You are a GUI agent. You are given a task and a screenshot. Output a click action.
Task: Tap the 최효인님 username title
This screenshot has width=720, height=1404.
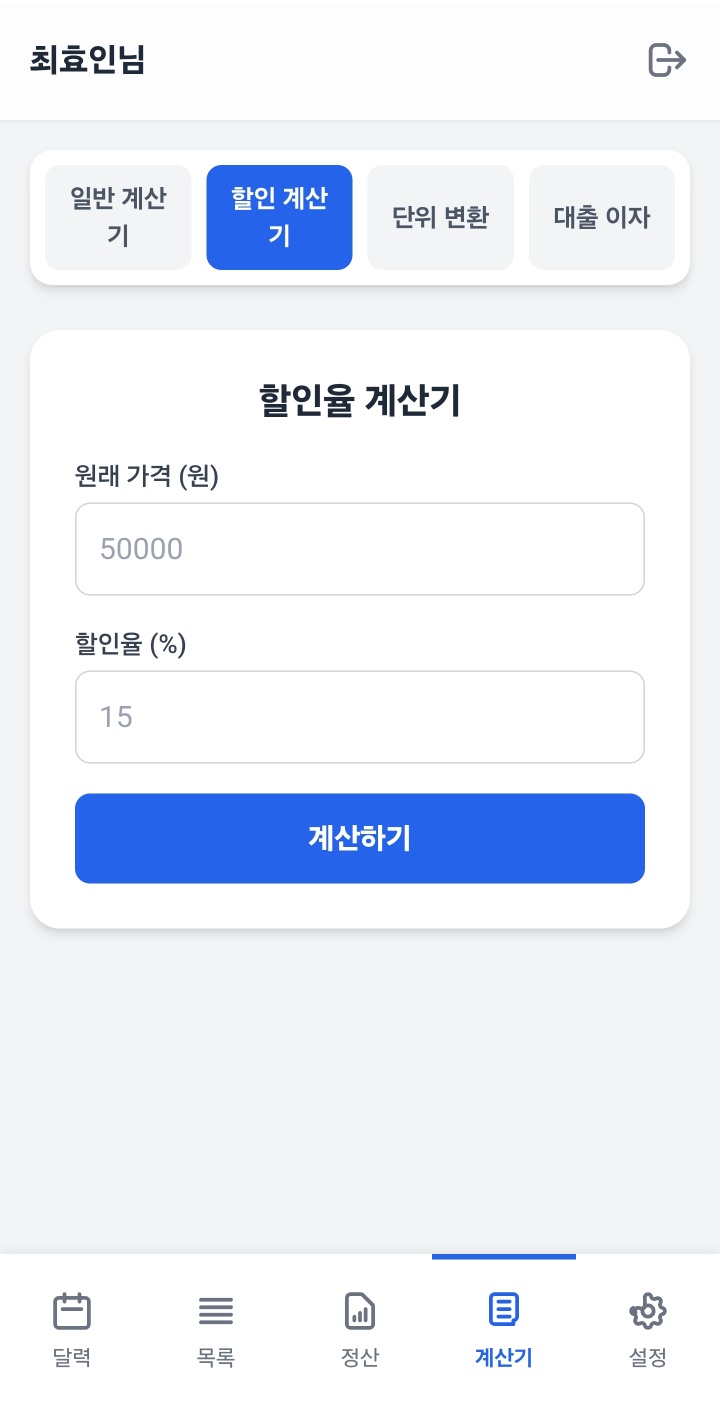[x=88, y=60]
